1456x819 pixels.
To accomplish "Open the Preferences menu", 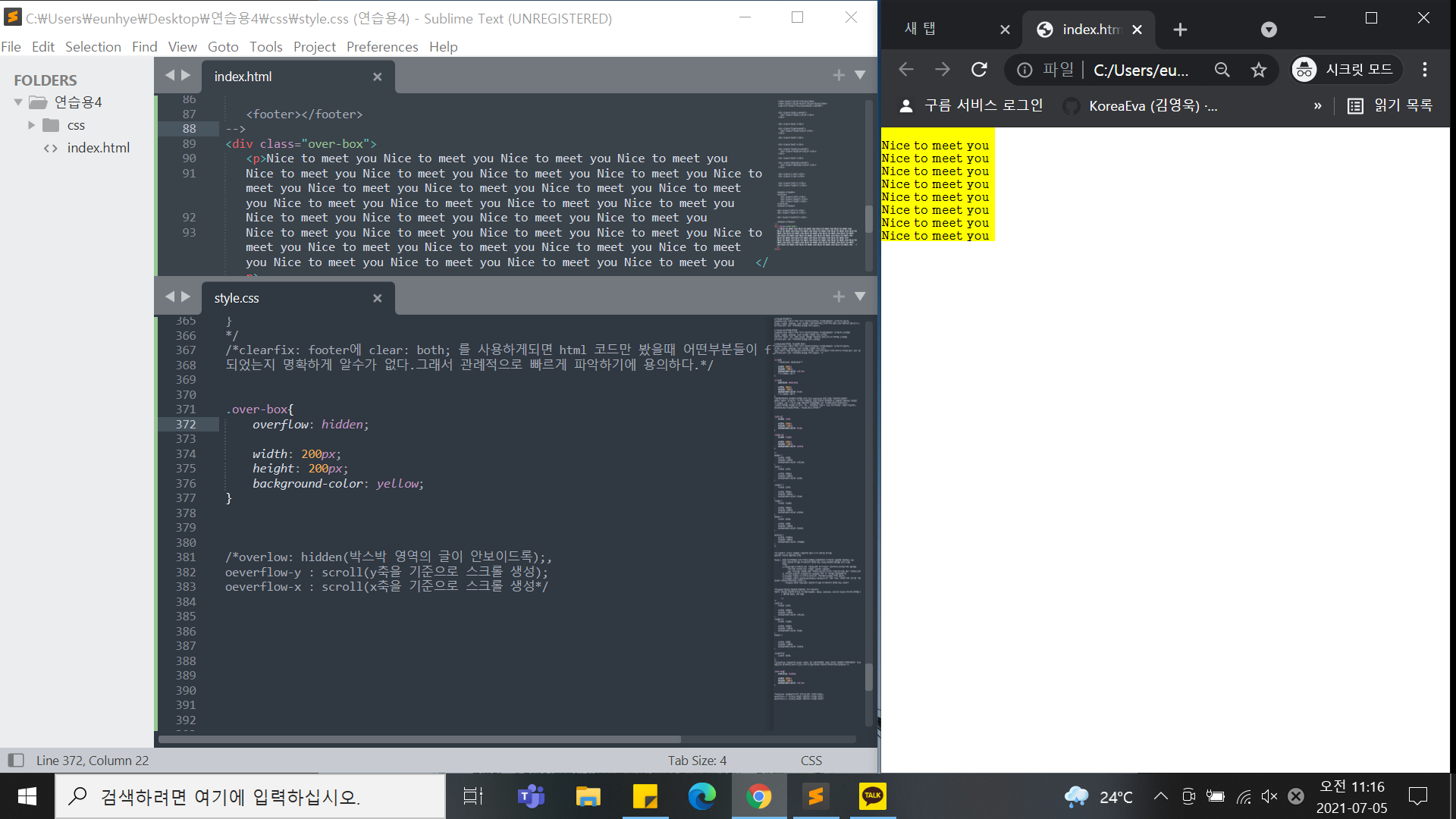I will [381, 47].
